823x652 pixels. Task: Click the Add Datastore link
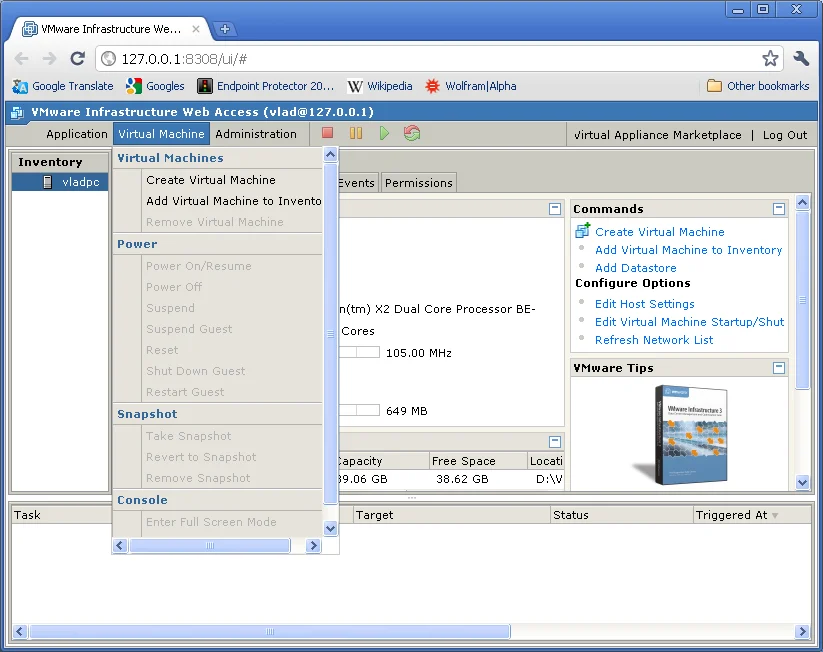[x=636, y=268]
